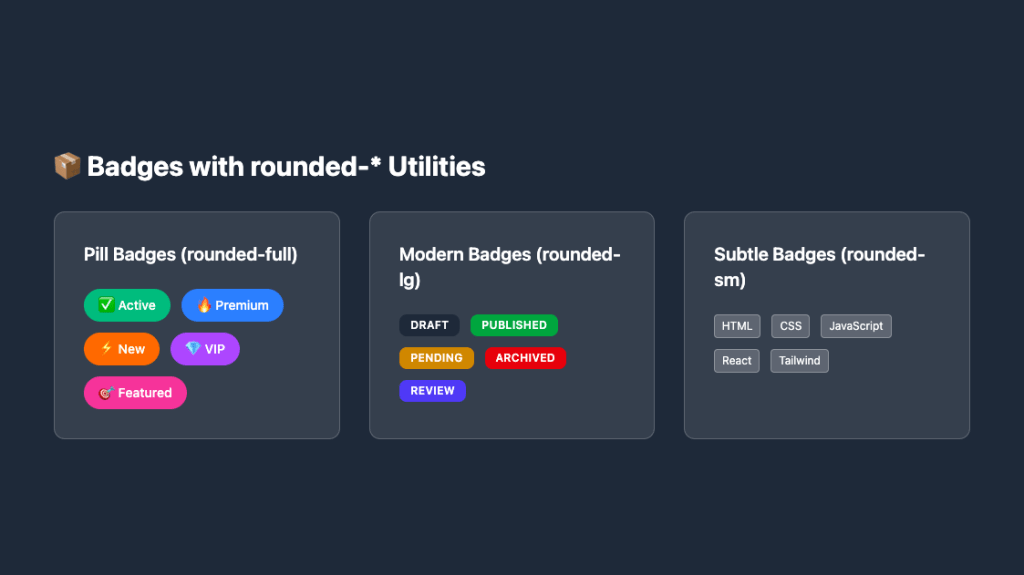Click the HTML tag badge
The width and height of the screenshot is (1024, 575).
point(737,326)
